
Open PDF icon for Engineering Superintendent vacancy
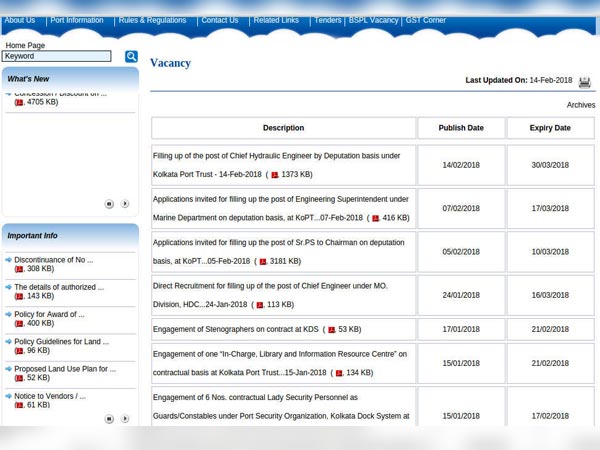375,218
